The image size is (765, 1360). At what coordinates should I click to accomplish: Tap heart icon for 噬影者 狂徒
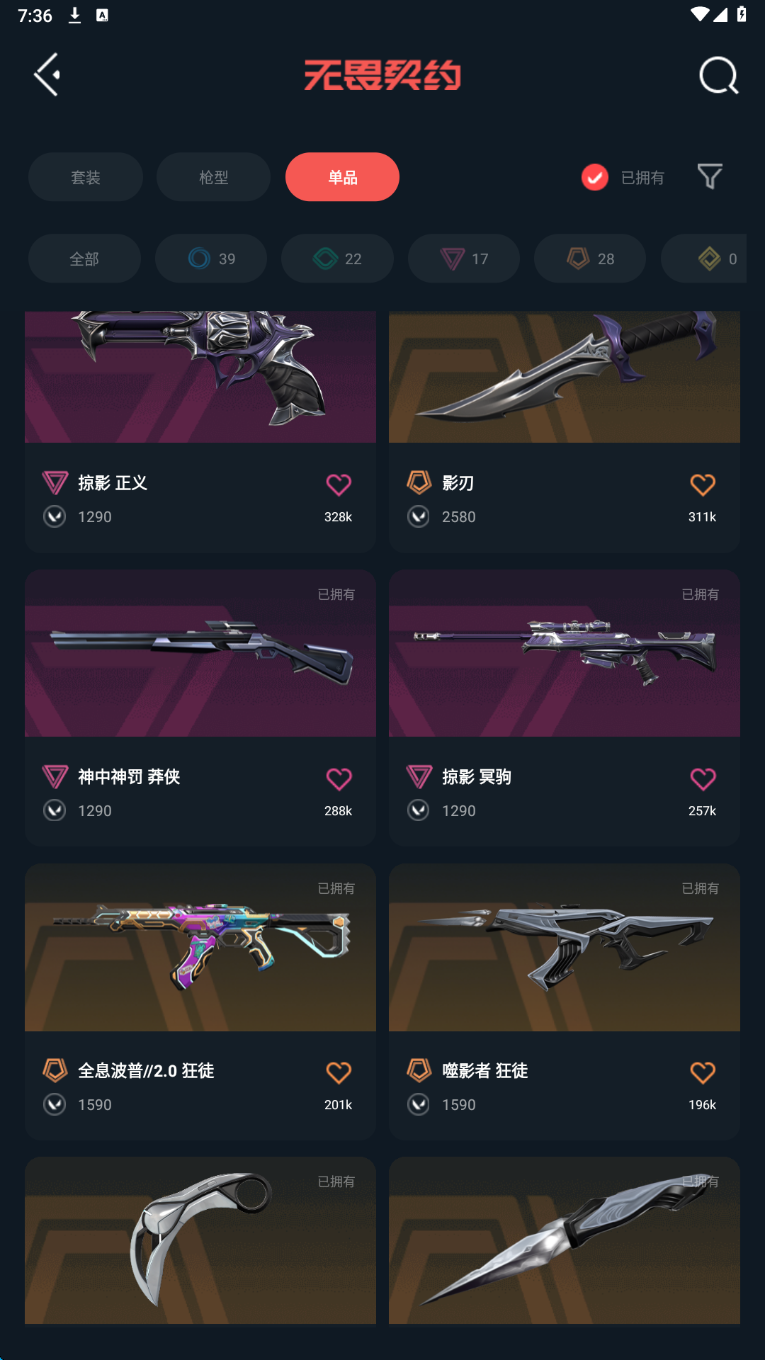[x=703, y=1073]
